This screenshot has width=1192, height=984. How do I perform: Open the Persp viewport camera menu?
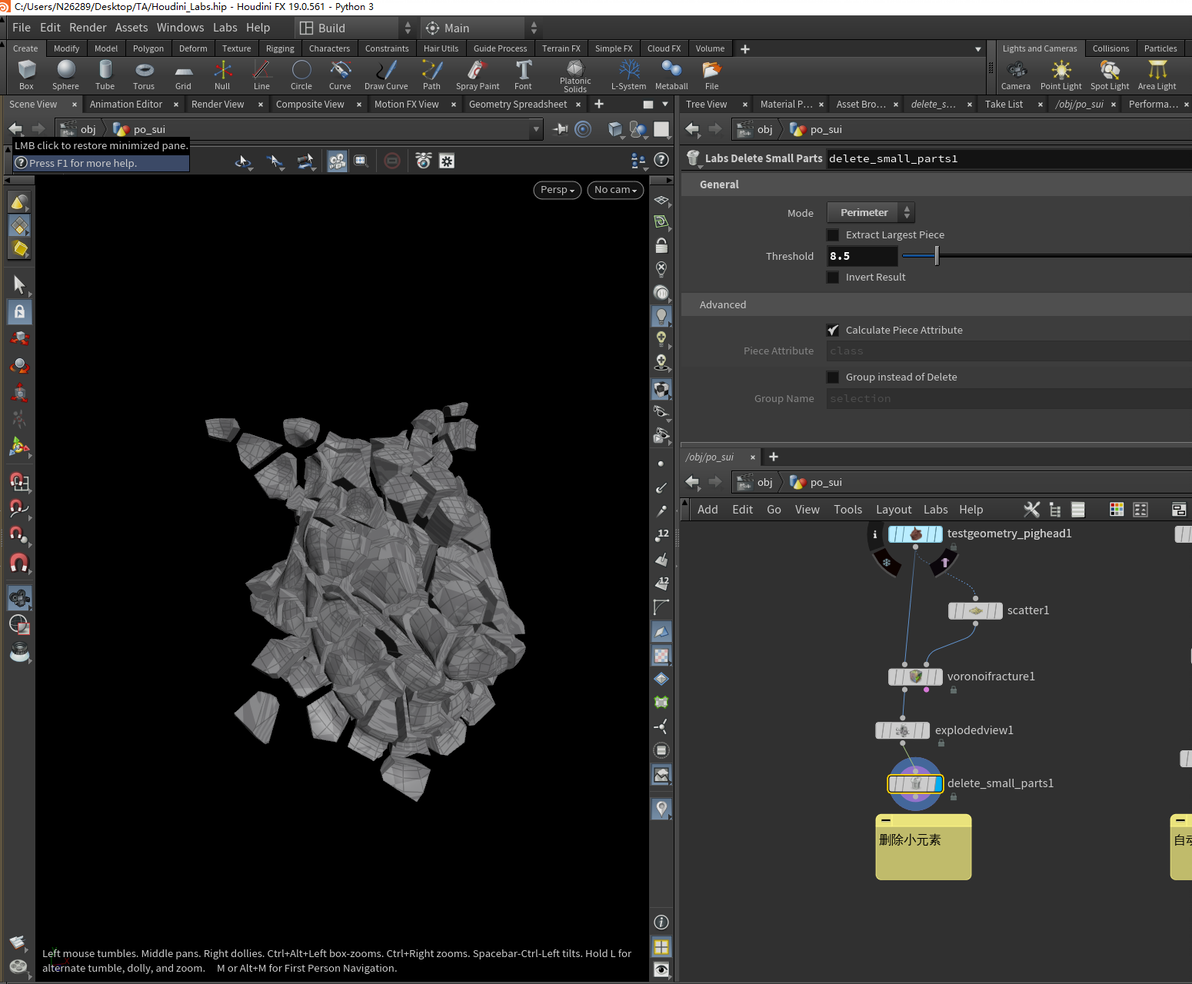point(557,190)
